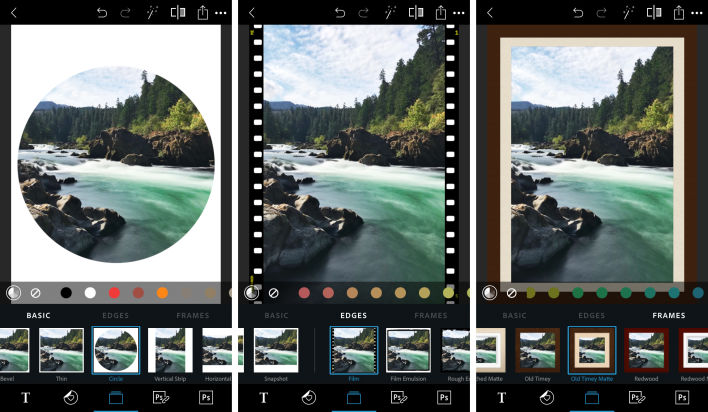Tap the magic wand auto-enhance icon, left screen

point(151,13)
